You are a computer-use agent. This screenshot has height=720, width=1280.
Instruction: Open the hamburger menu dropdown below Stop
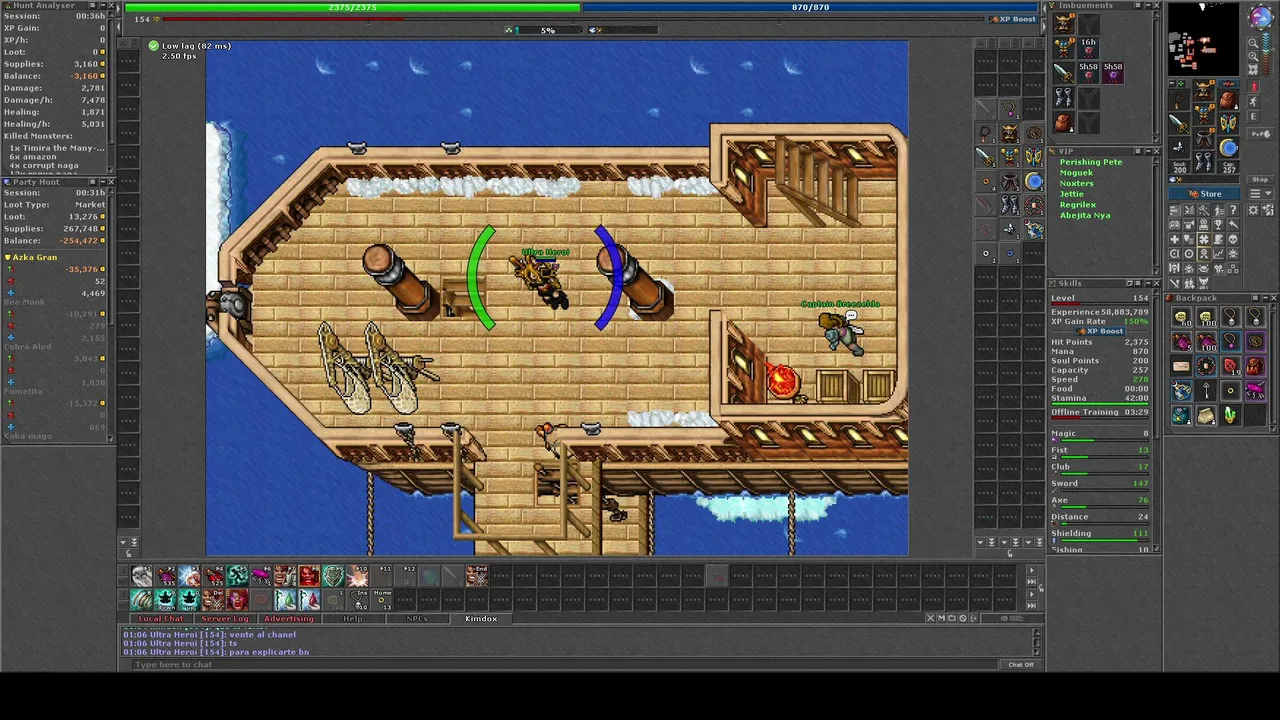[x=1260, y=193]
